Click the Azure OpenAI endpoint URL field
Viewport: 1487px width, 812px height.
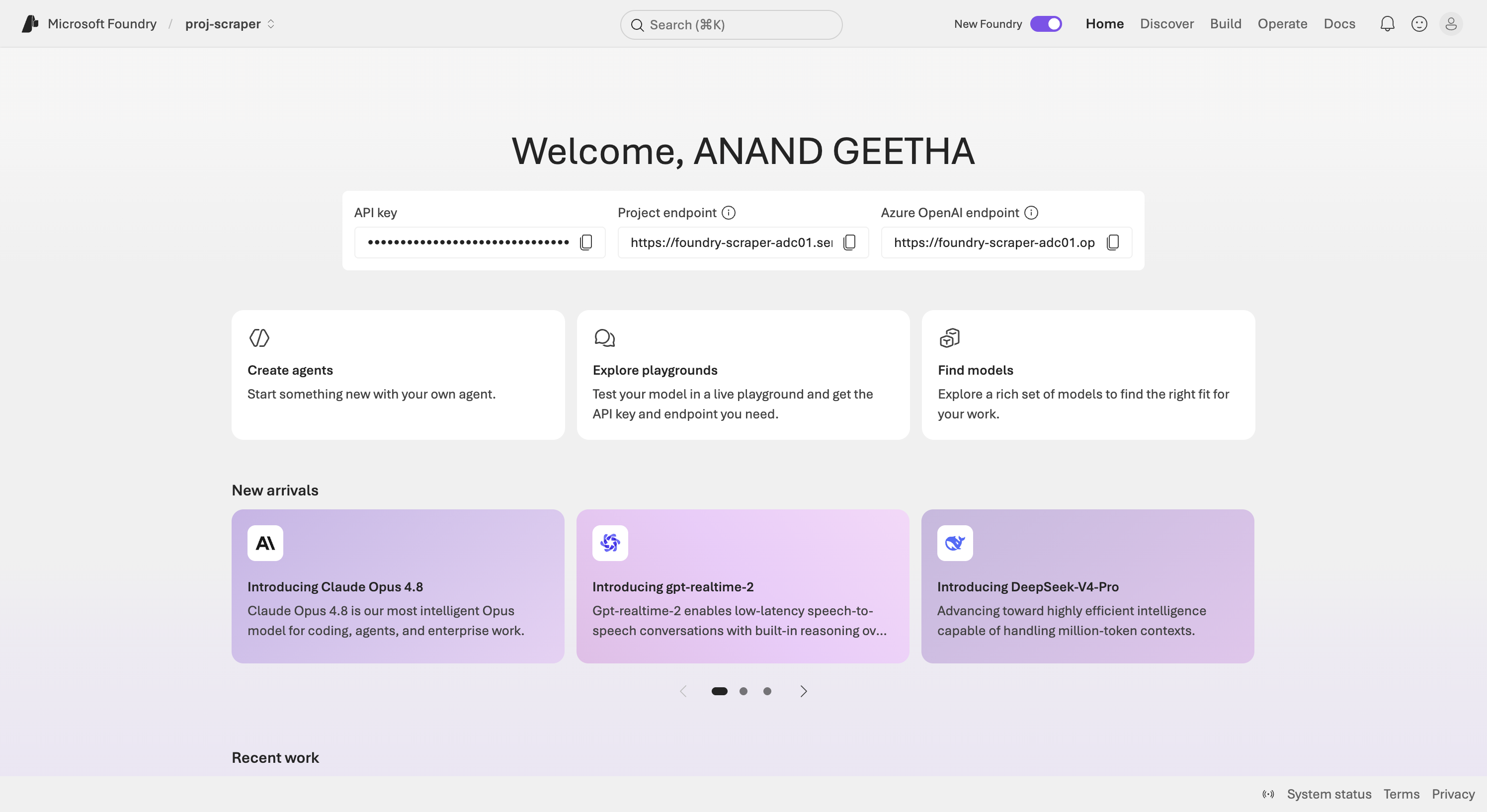[x=1006, y=243]
